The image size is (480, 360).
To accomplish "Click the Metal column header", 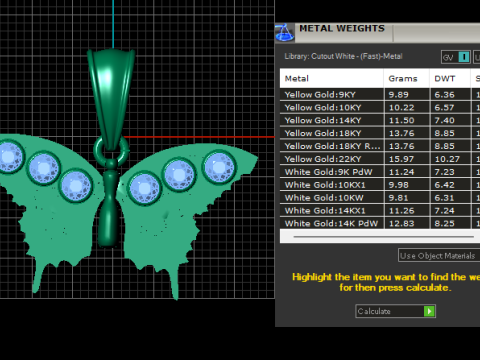I will (x=332, y=79).
